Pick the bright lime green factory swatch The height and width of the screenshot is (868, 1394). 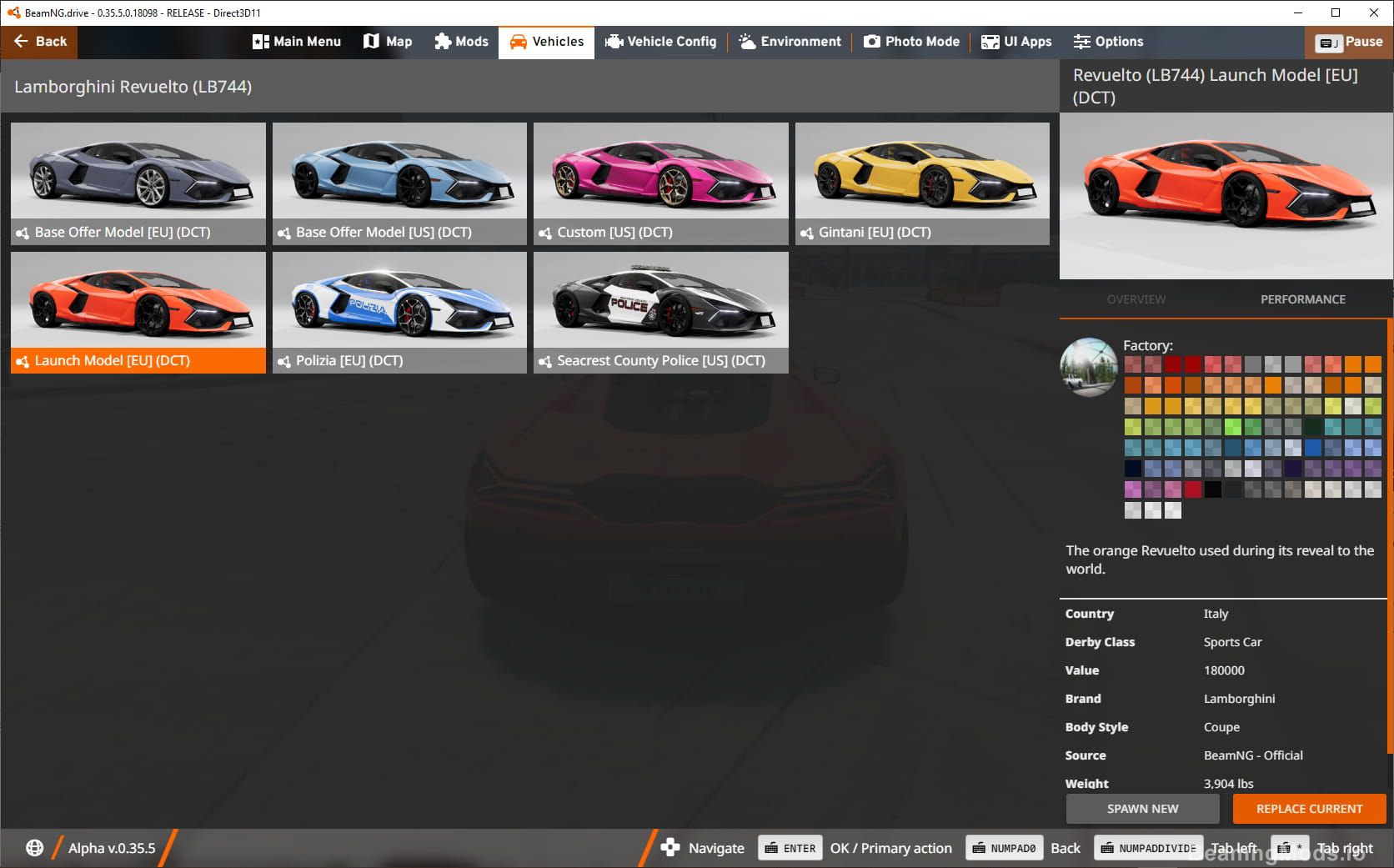tap(1233, 427)
